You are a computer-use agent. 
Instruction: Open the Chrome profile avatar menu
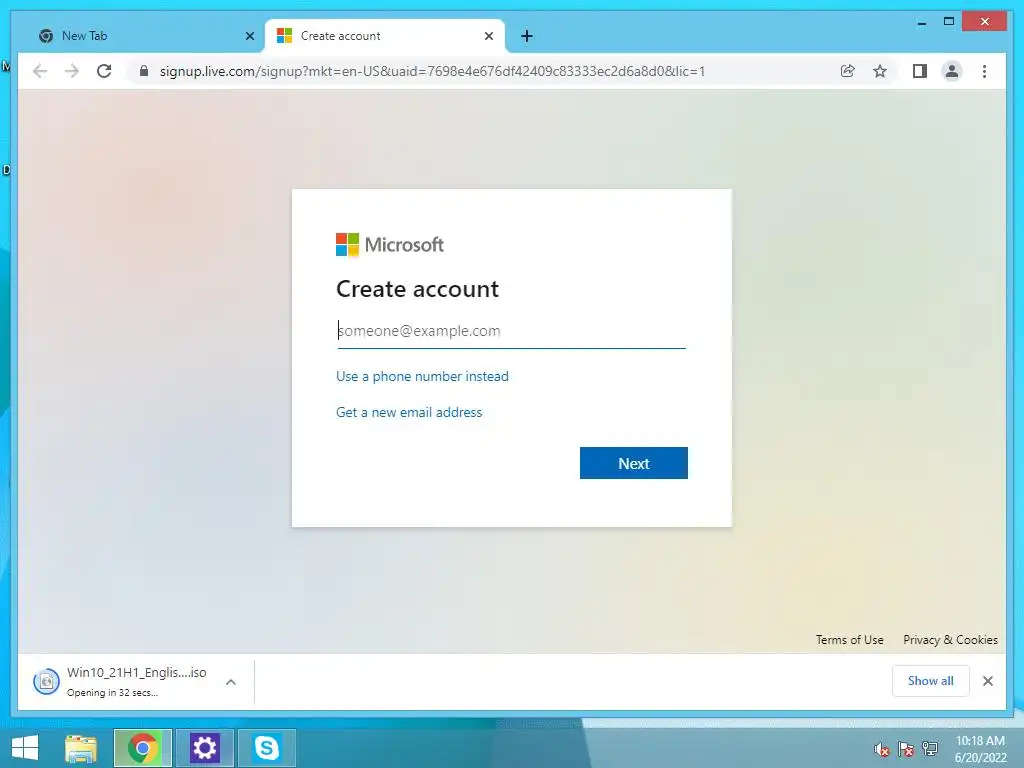tap(952, 71)
